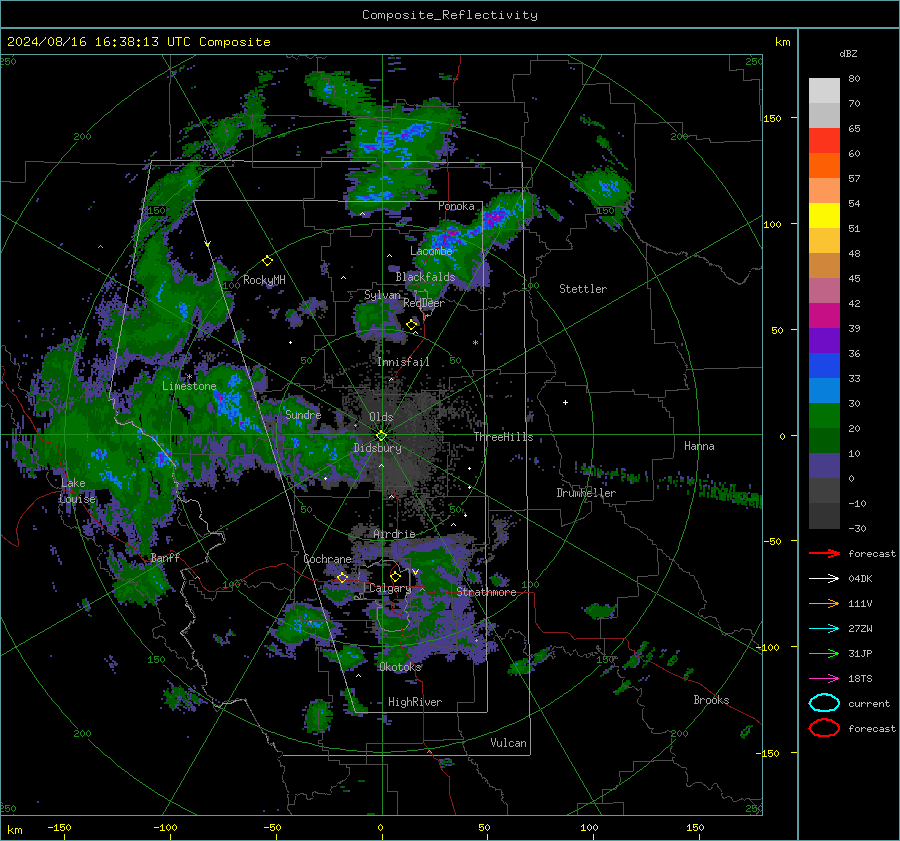The image size is (900, 841).
Task: Click the Blackfalds label
Action: tap(425, 277)
